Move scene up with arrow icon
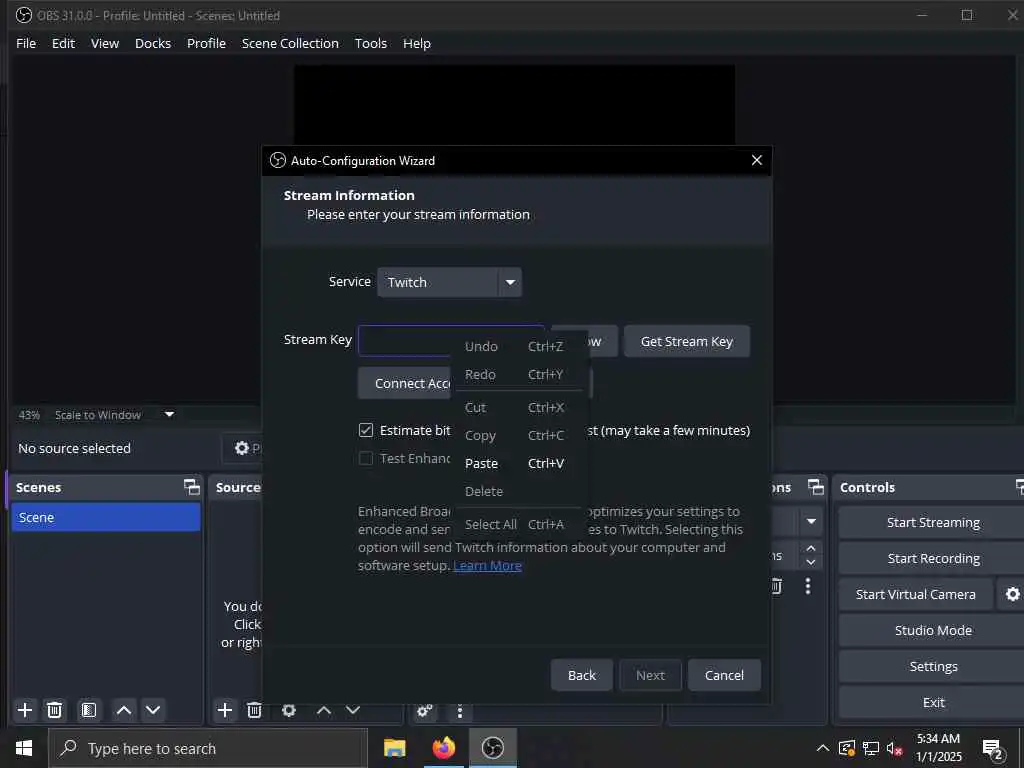The width and height of the screenshot is (1024, 768). pos(123,710)
